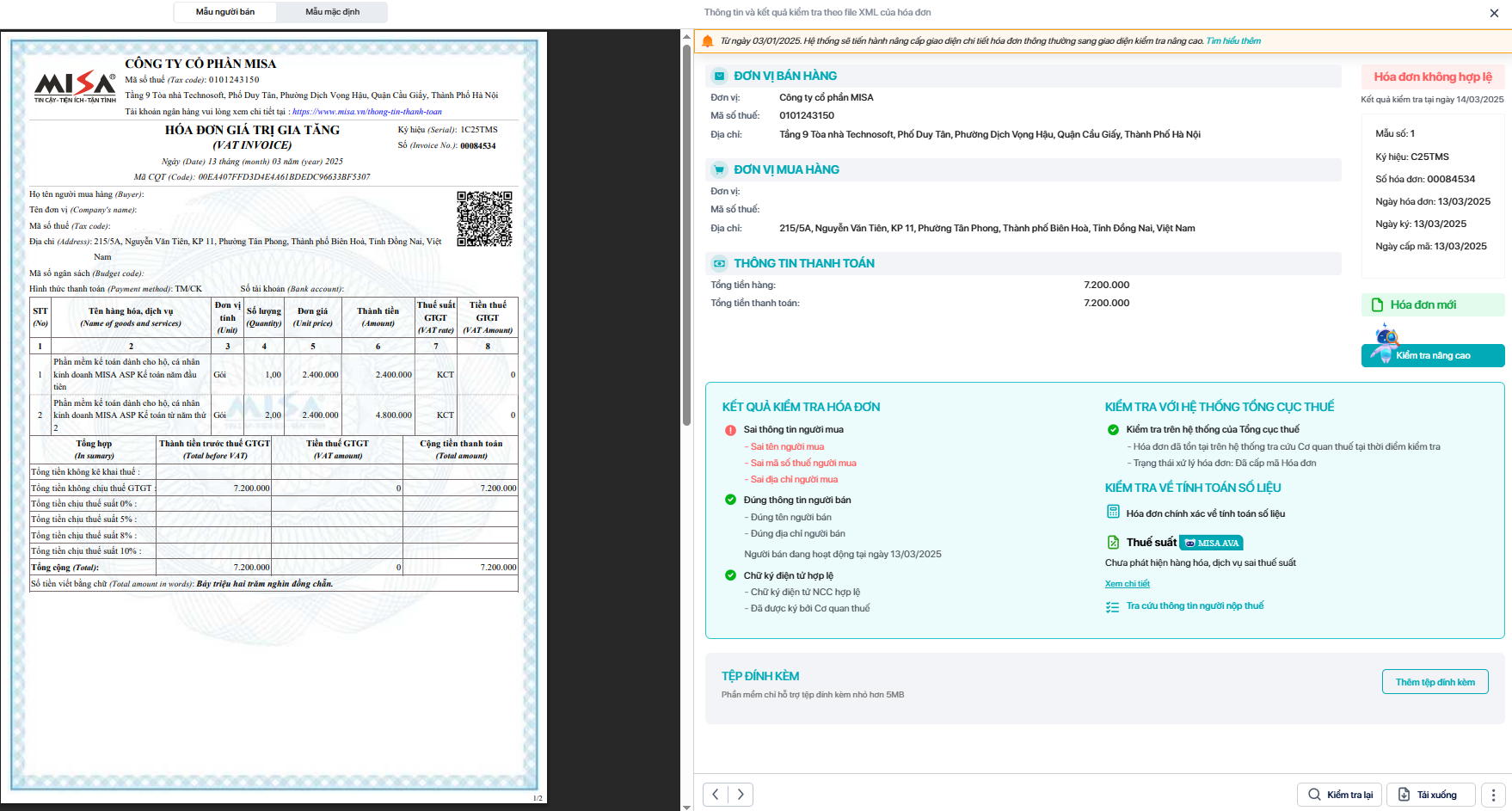Click the 4.800.000 amount in invoice table
The image size is (1512, 811).
(x=394, y=415)
